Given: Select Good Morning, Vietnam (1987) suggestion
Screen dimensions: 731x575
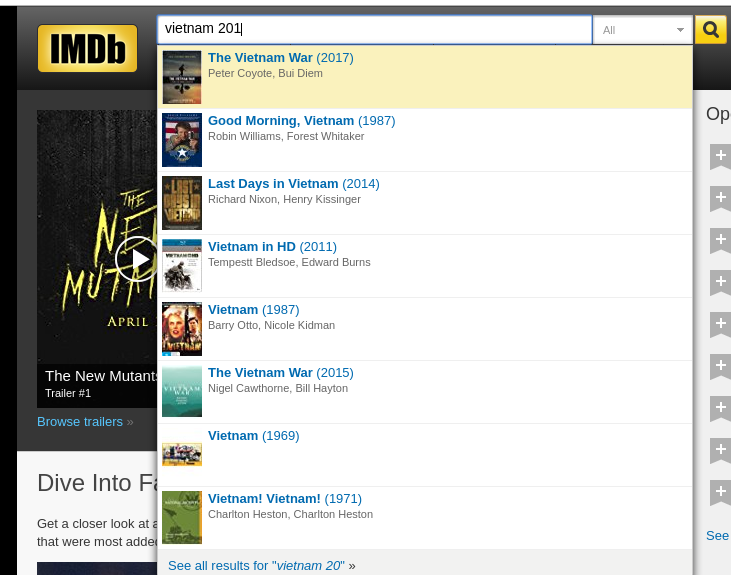Looking at the screenshot, I should point(425,140).
